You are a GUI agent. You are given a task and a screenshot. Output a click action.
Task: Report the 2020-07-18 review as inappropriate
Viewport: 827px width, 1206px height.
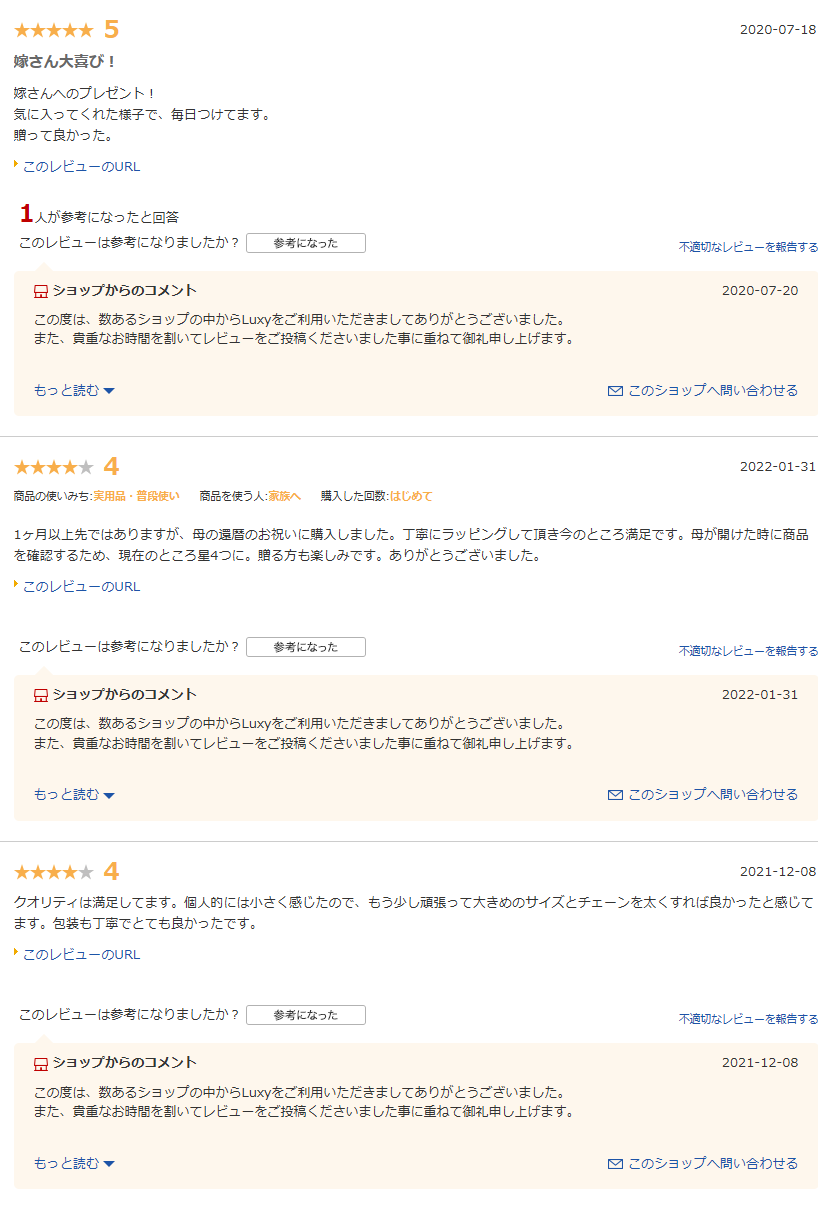748,247
